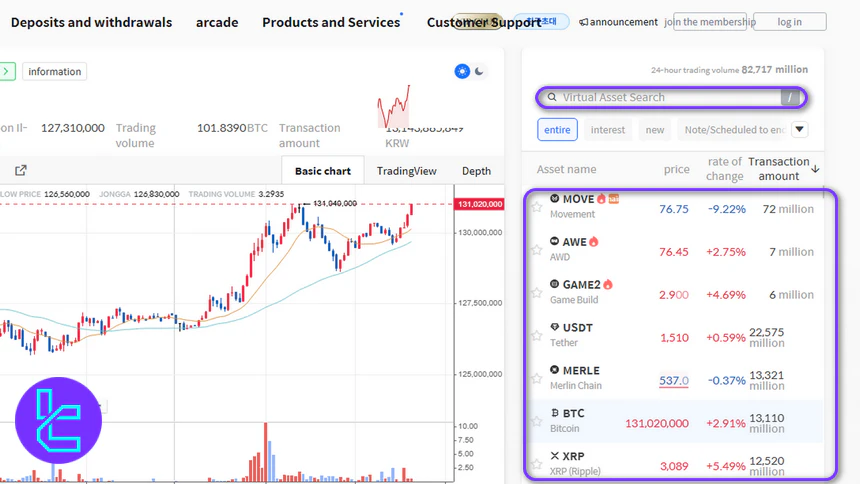The height and width of the screenshot is (484, 860).
Task: Select the entire filter tab
Action: [x=557, y=130]
